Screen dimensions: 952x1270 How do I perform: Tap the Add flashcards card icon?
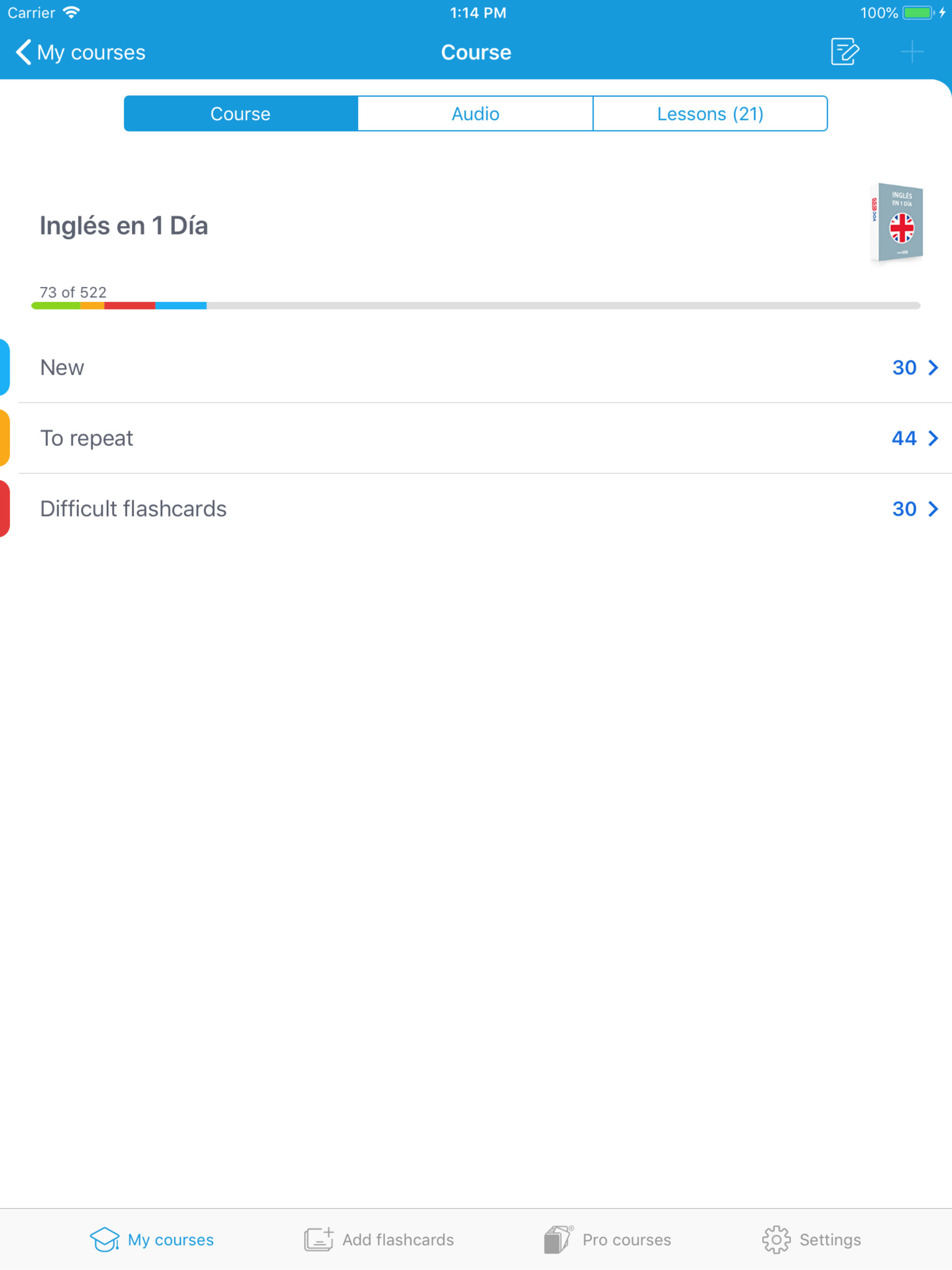319,1239
